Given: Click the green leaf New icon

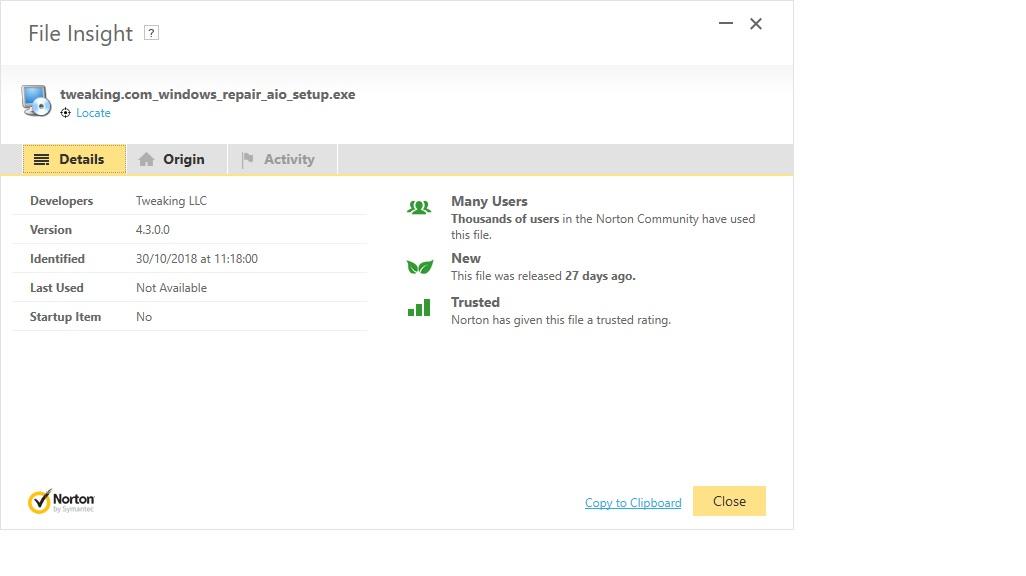Looking at the screenshot, I should click(x=419, y=267).
